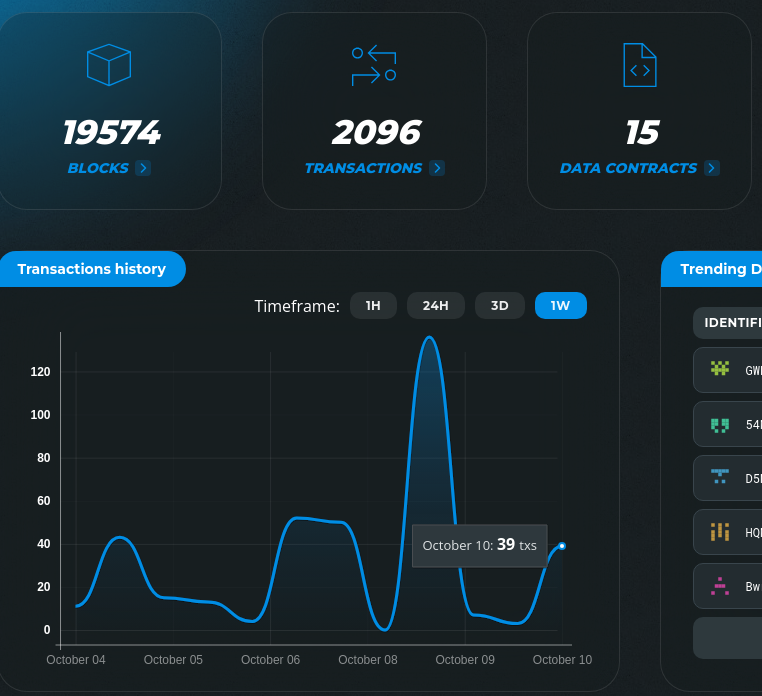762x696 pixels.
Task: Click the October 10 axis label
Action: pos(562,660)
